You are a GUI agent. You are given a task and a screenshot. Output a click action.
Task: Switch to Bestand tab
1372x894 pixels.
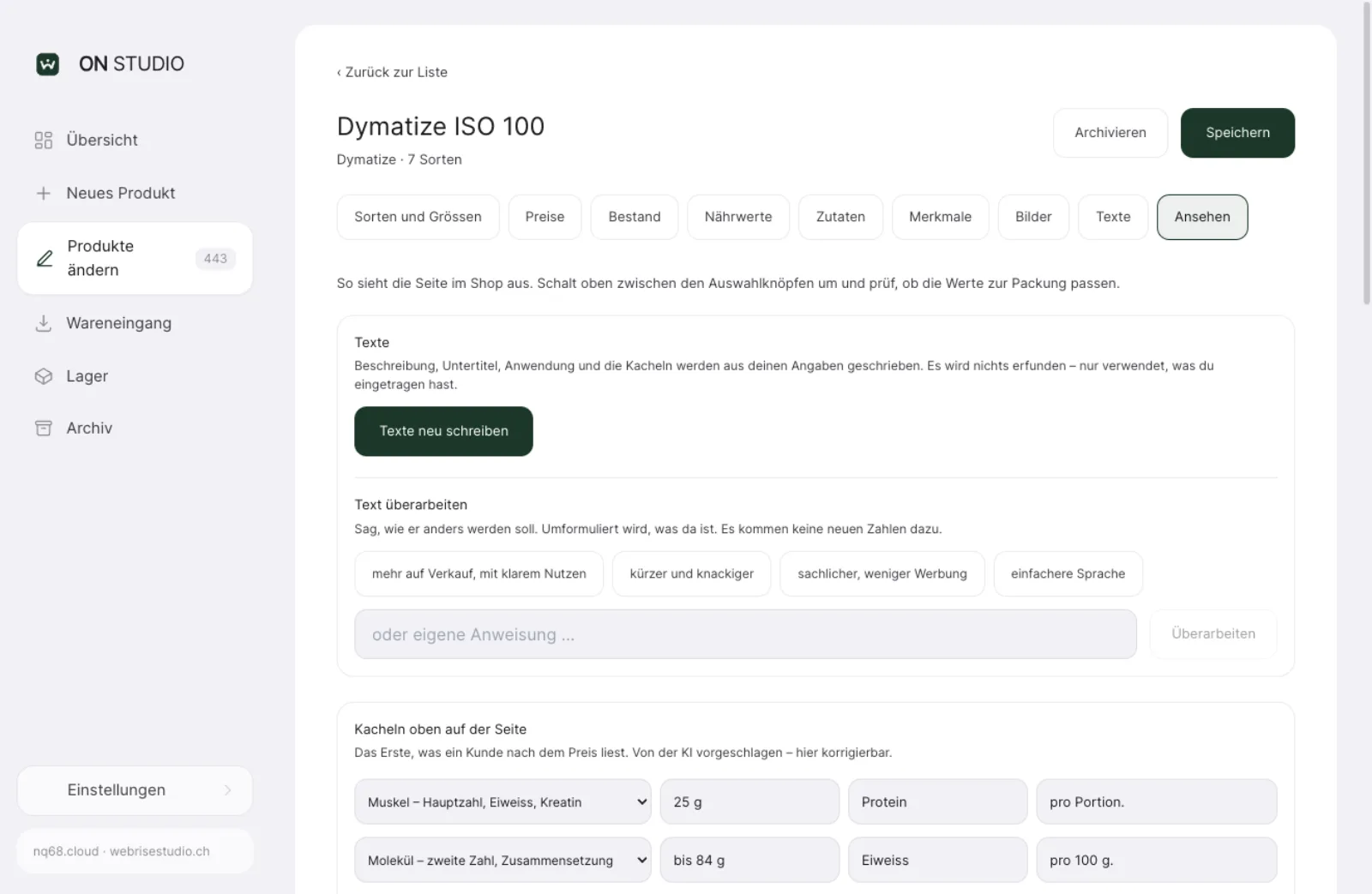[635, 217]
